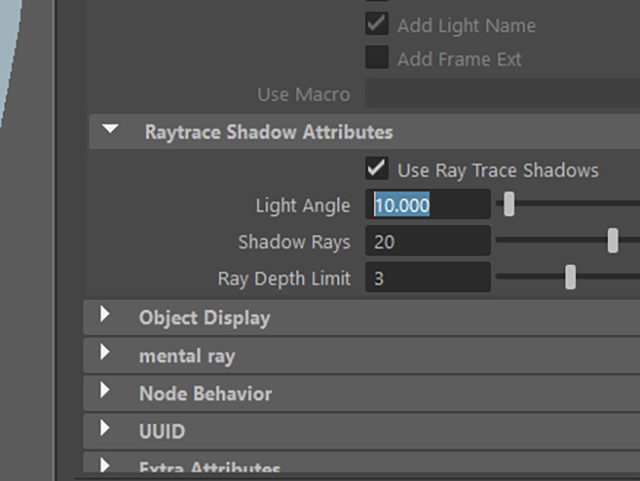Uncheck Use Ray Trace Shadows

[x=376, y=168]
